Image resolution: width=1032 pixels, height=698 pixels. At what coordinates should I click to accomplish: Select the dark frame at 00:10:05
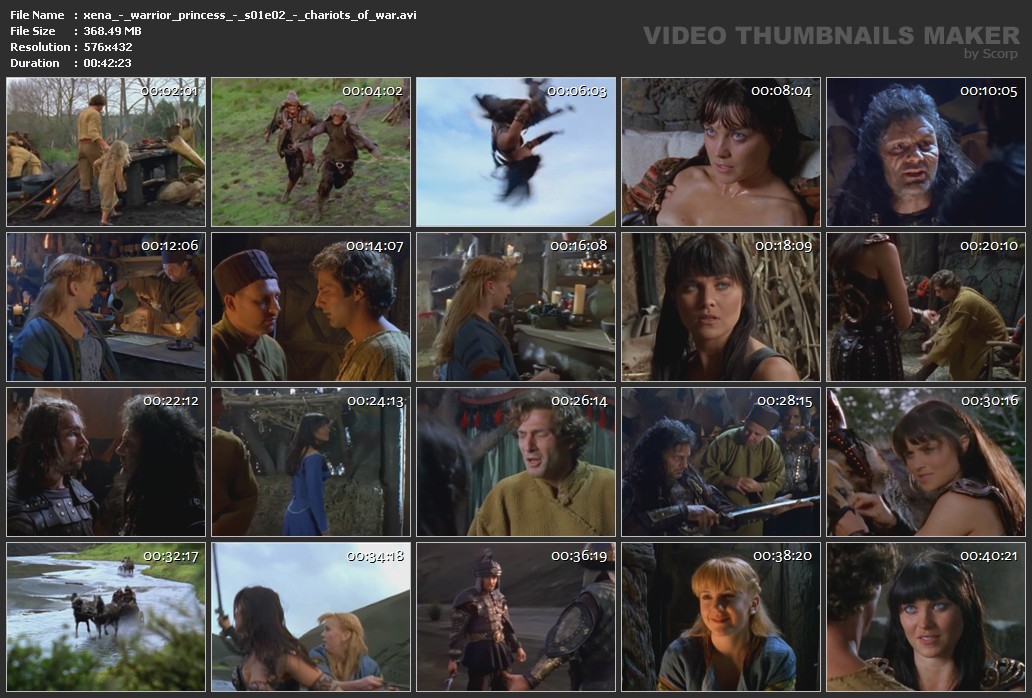click(925, 152)
